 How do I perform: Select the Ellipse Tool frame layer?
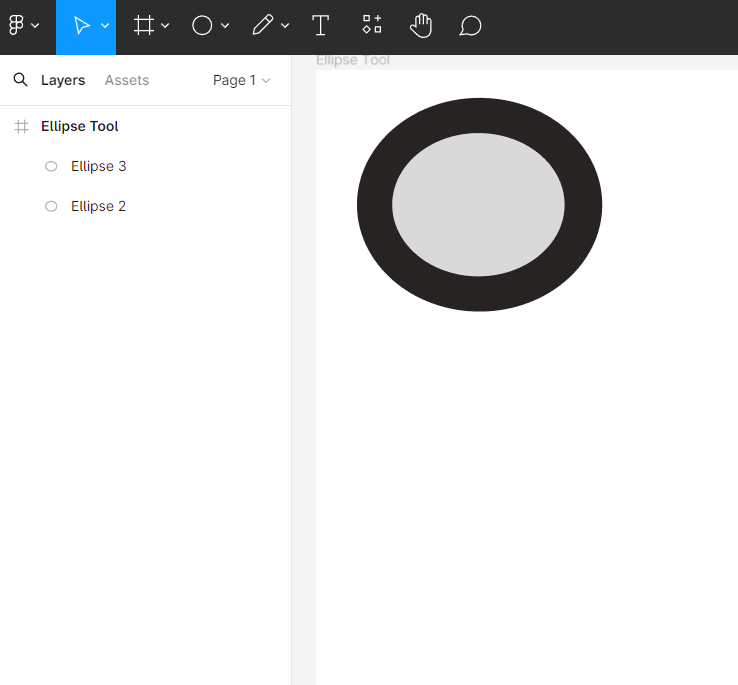(145, 126)
